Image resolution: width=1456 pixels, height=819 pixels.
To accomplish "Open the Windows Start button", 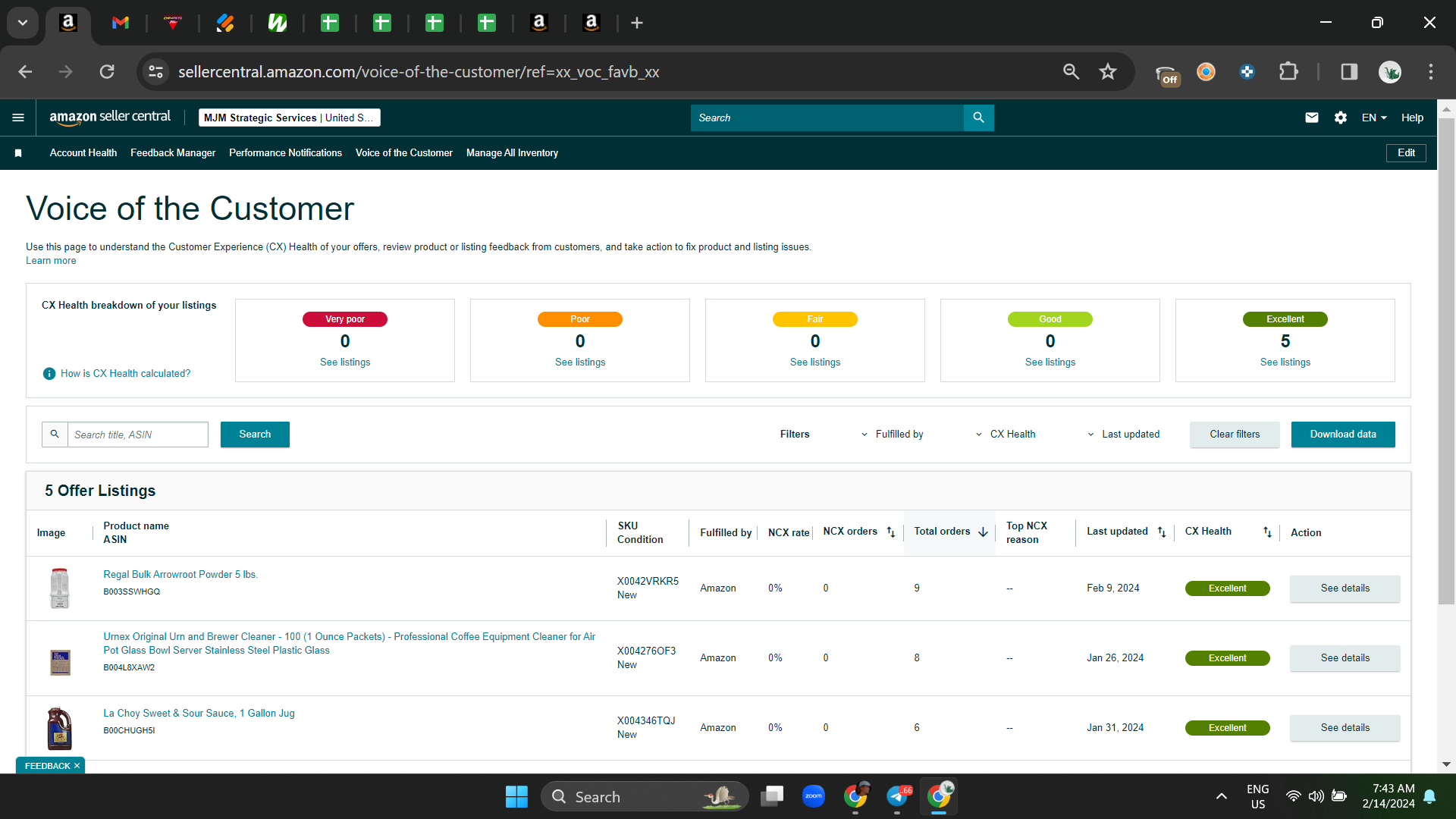I will coord(516,796).
